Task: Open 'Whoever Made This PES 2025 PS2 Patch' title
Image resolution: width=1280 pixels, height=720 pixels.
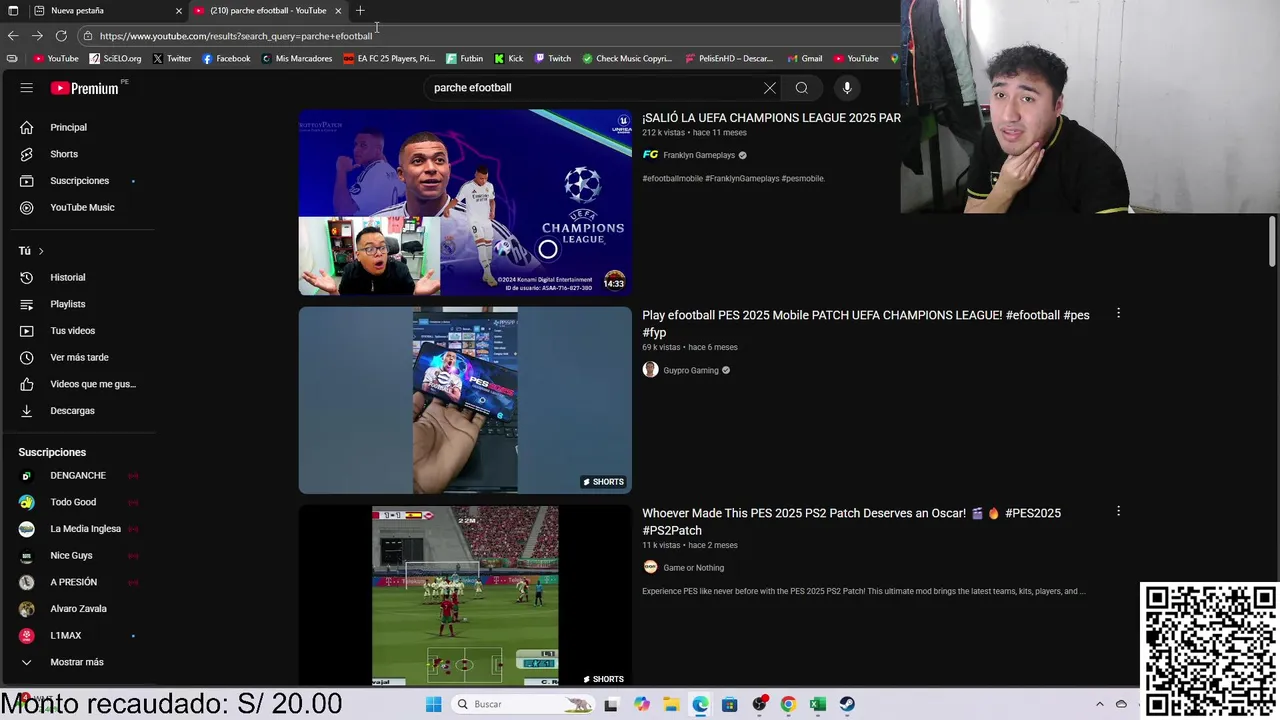Action: click(x=851, y=521)
